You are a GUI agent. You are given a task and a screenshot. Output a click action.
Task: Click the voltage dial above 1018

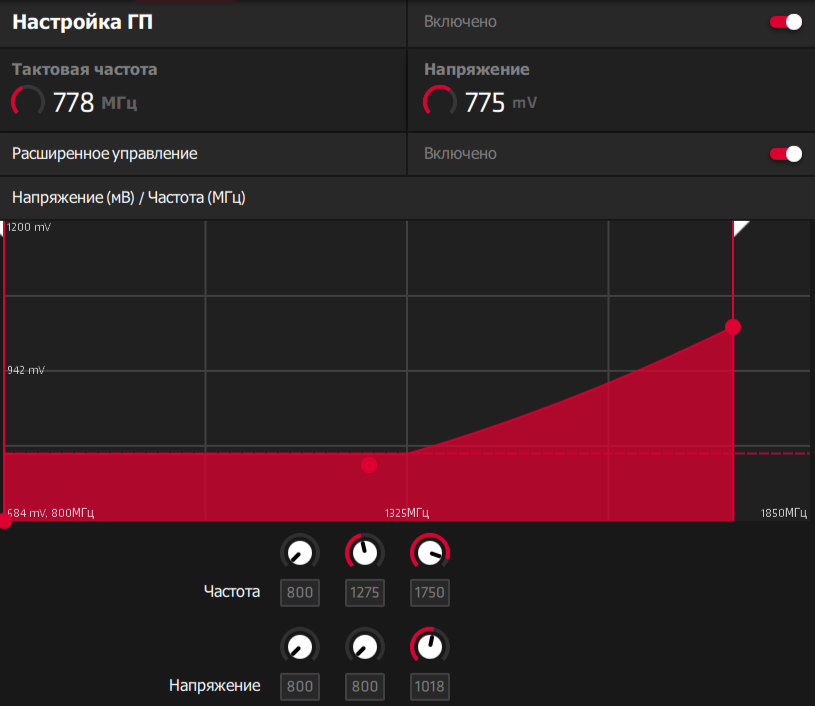(x=430, y=647)
